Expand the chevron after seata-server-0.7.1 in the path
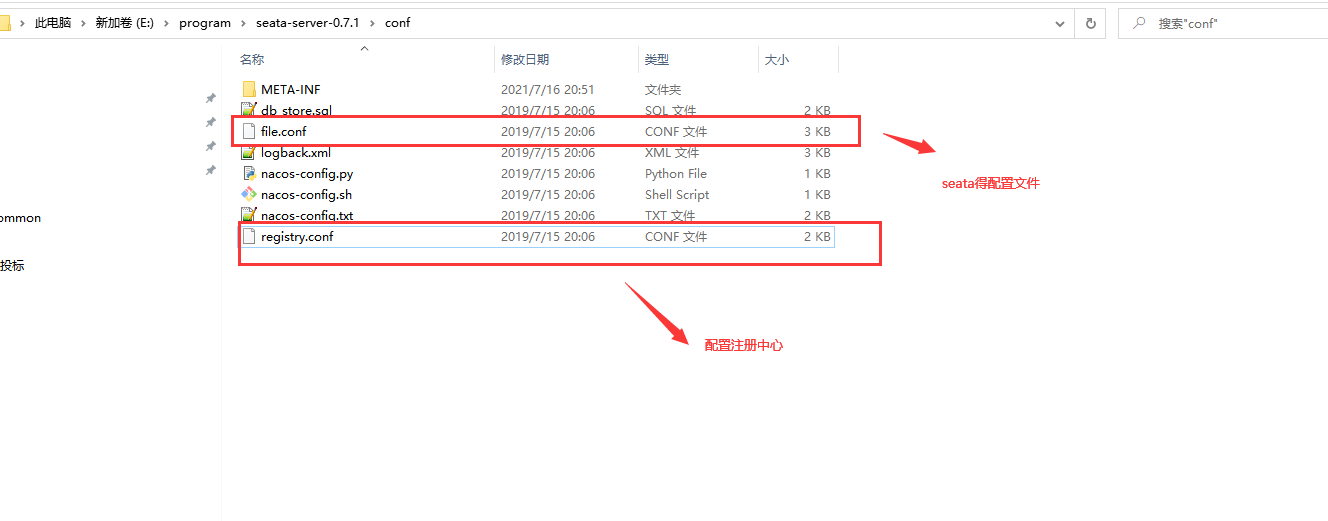This screenshot has height=521, width=1328. tap(372, 23)
